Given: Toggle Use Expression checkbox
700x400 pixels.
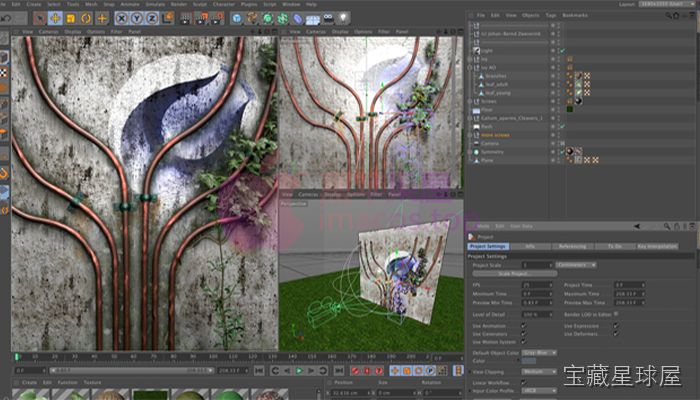Looking at the screenshot, I should pyautogui.click(x=616, y=325).
